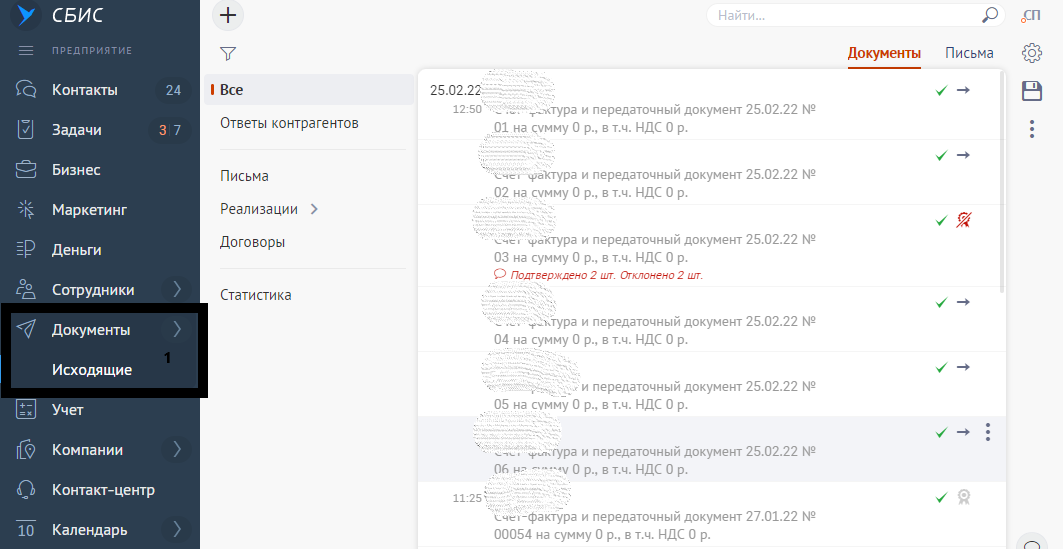Open the Договоры category
Screen dimensions: 1063x549
click(252, 242)
